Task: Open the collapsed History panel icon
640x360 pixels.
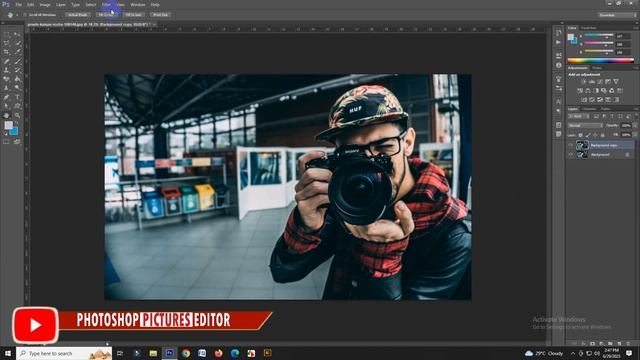Action: pyautogui.click(x=558, y=33)
